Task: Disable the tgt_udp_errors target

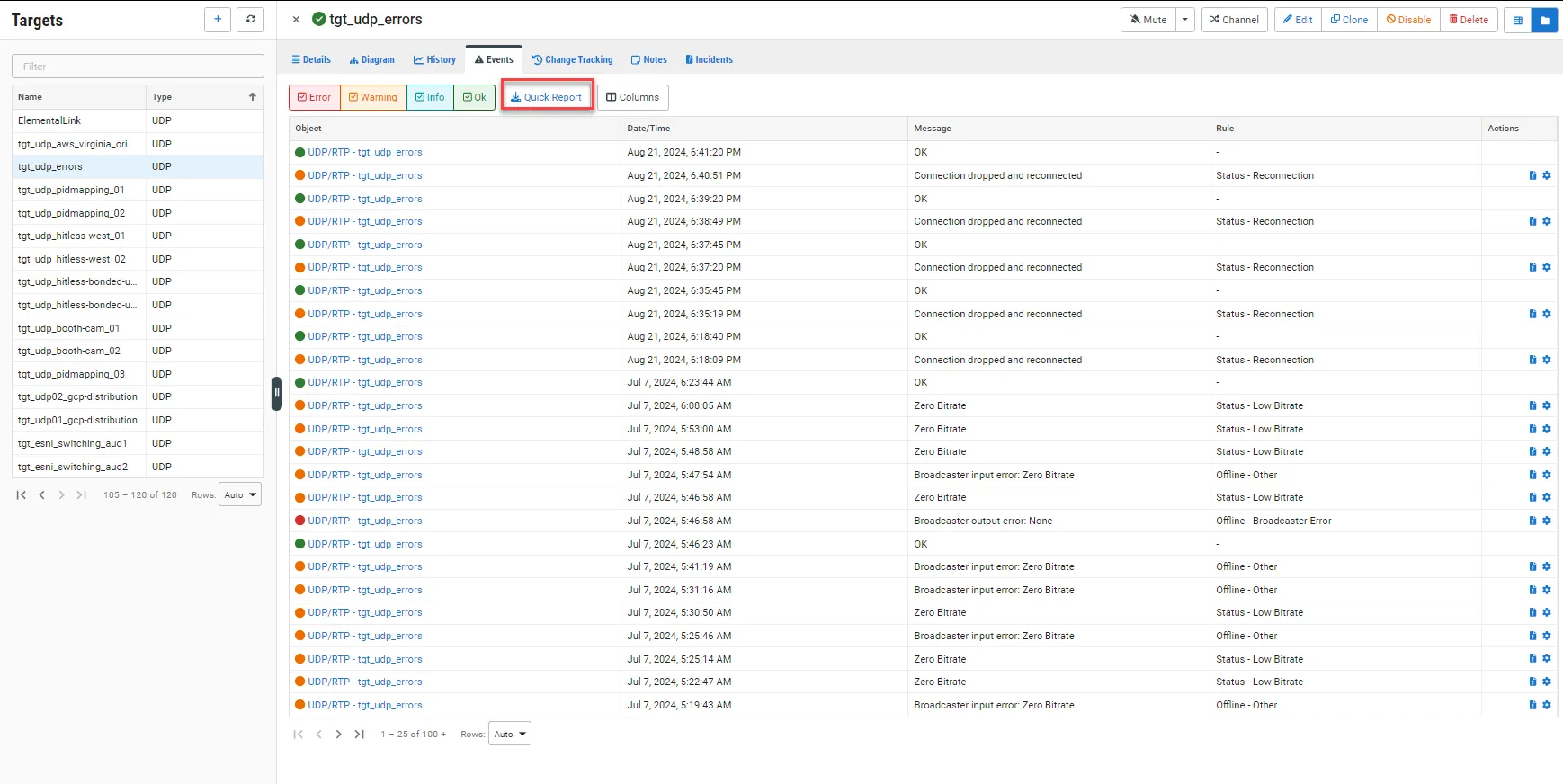Action: point(1408,20)
